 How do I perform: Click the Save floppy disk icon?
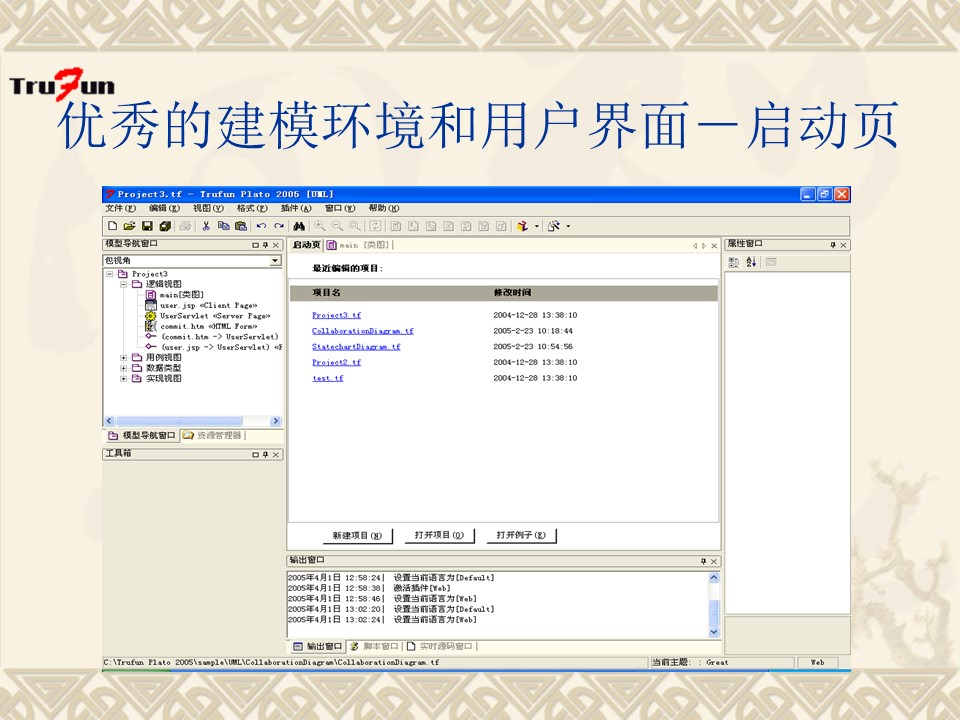[147, 226]
